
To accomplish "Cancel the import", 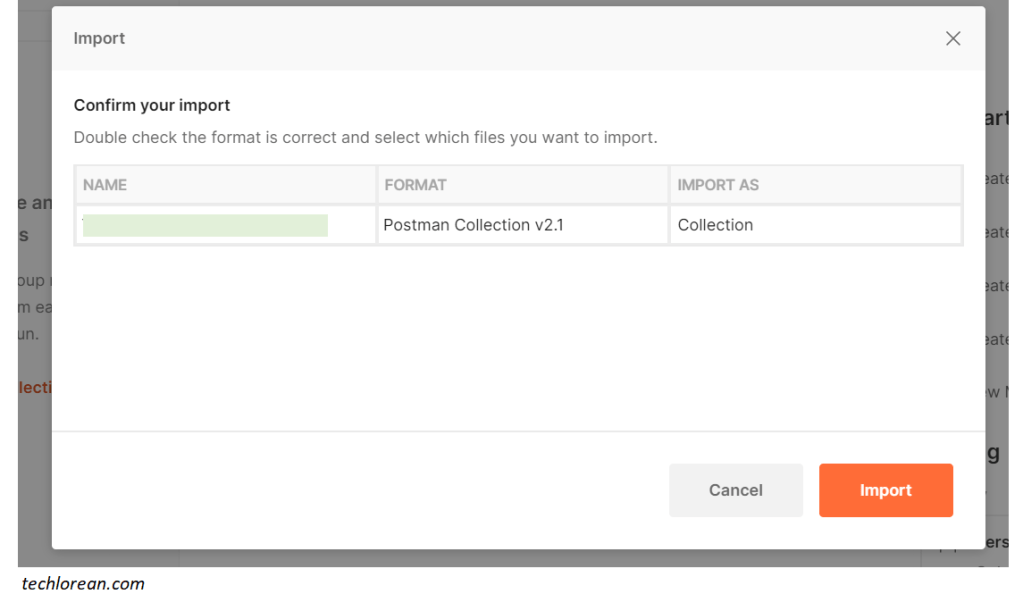I will [735, 490].
